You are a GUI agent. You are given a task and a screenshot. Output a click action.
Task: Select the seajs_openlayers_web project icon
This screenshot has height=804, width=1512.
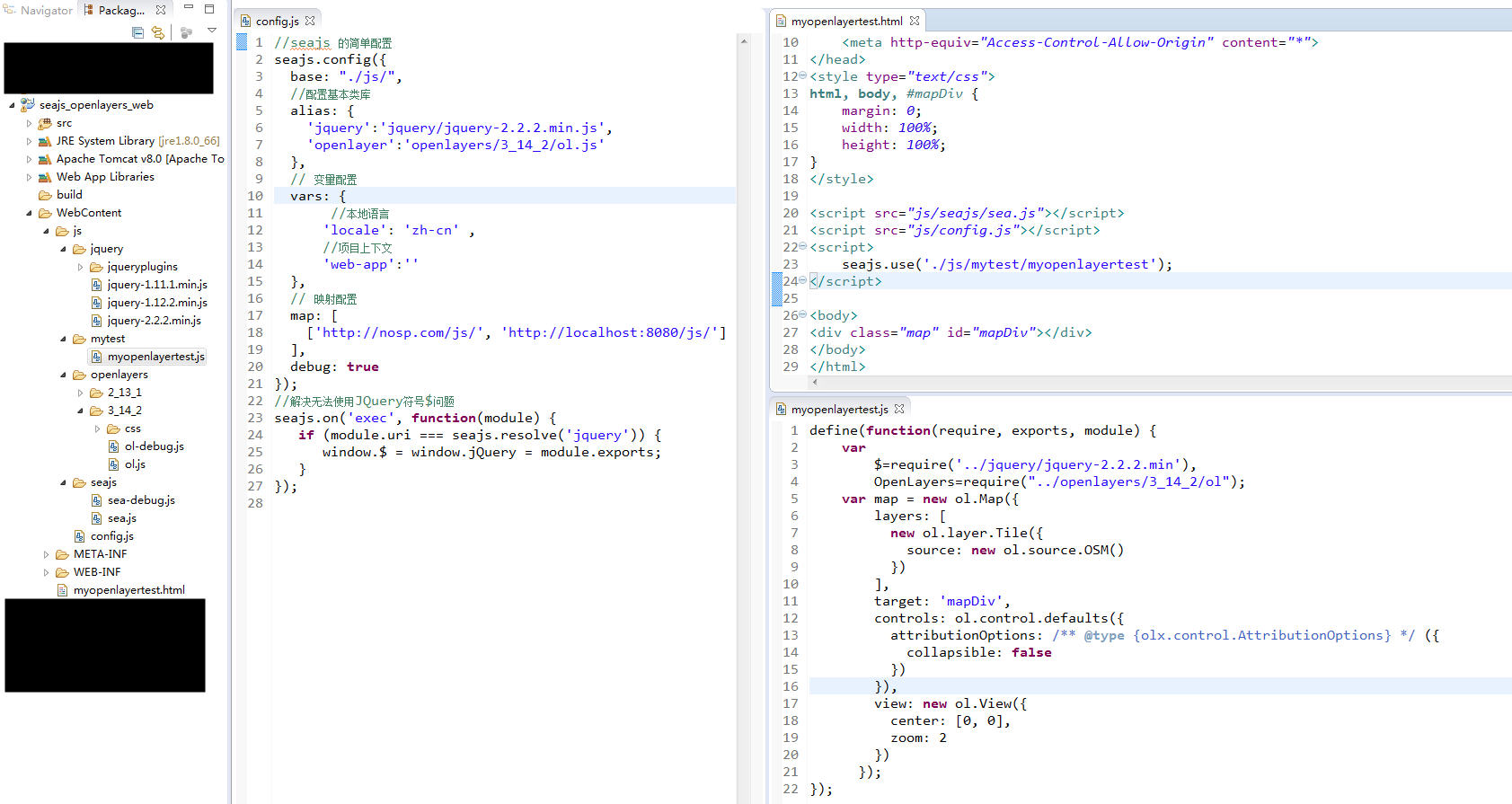point(28,105)
